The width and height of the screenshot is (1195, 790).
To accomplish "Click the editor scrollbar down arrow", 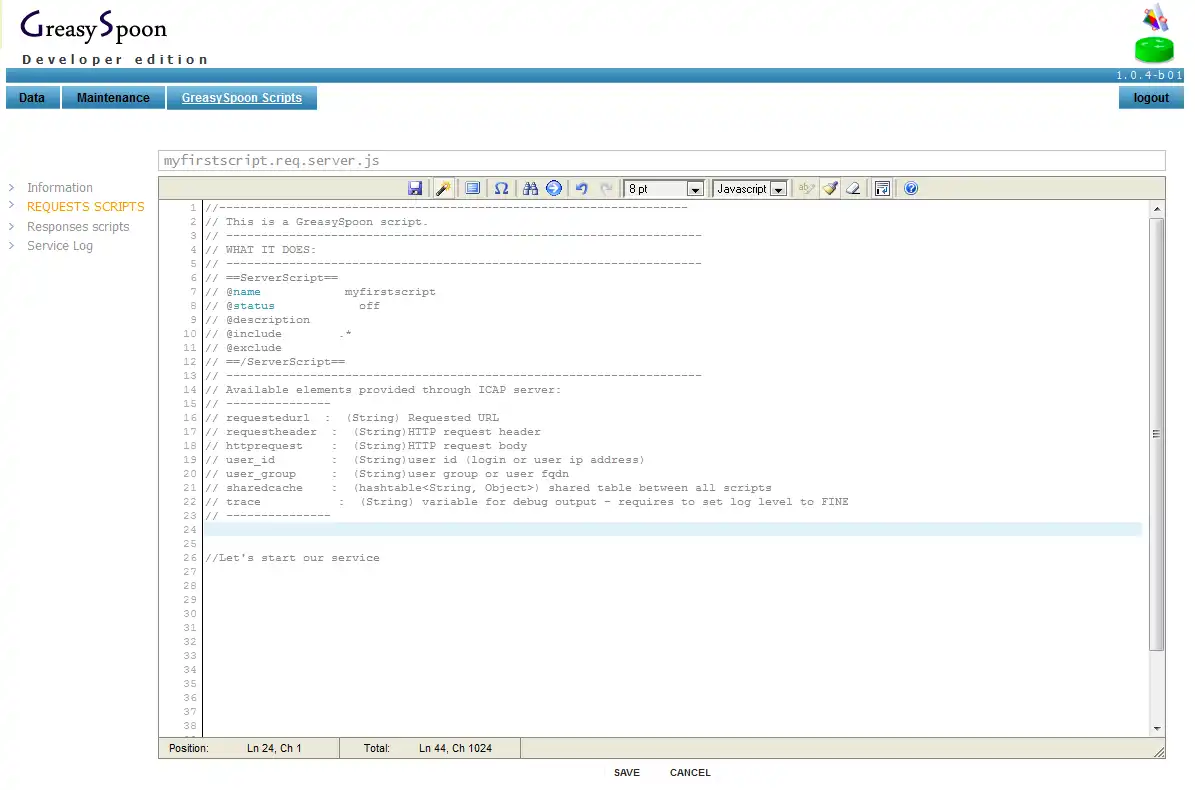I will click(x=1157, y=728).
